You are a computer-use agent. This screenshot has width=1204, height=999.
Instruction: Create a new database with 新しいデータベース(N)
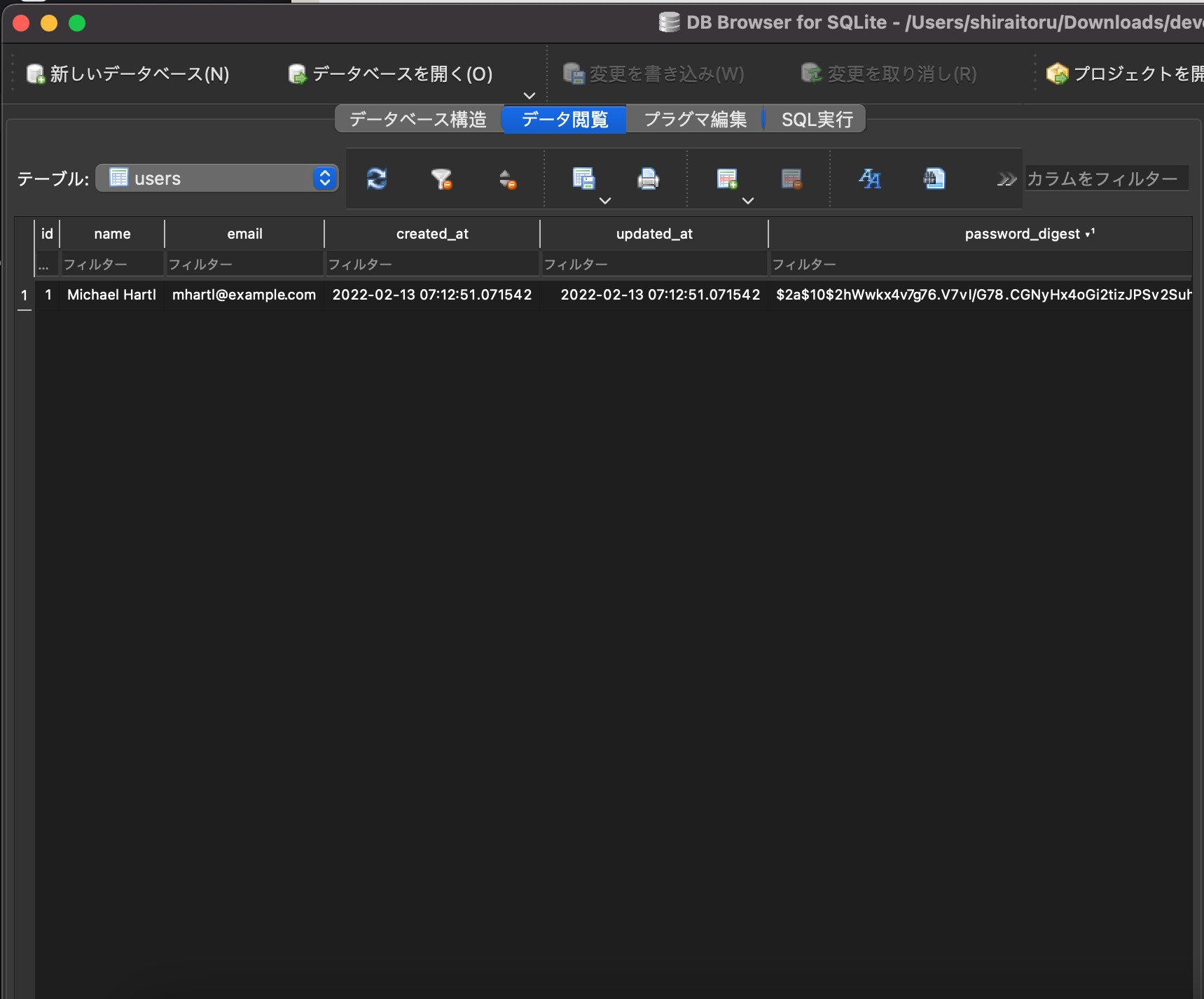coord(128,74)
